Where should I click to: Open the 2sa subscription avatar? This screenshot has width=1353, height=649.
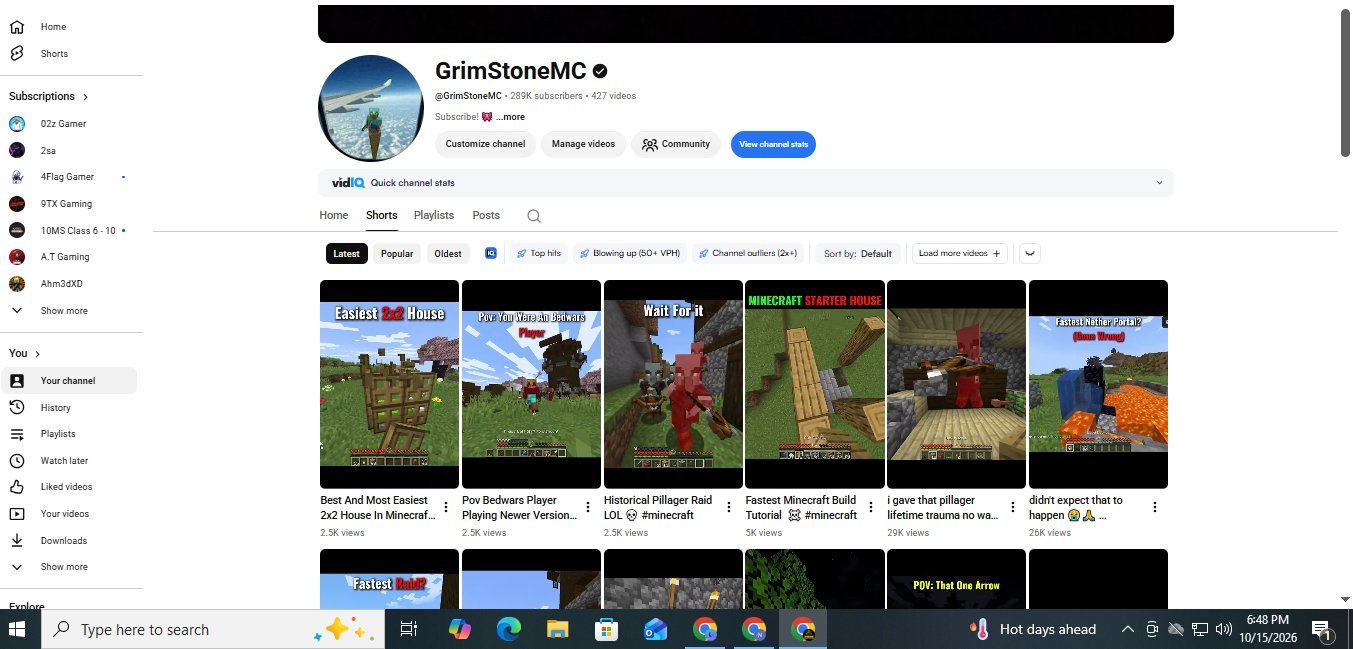[x=17, y=150]
